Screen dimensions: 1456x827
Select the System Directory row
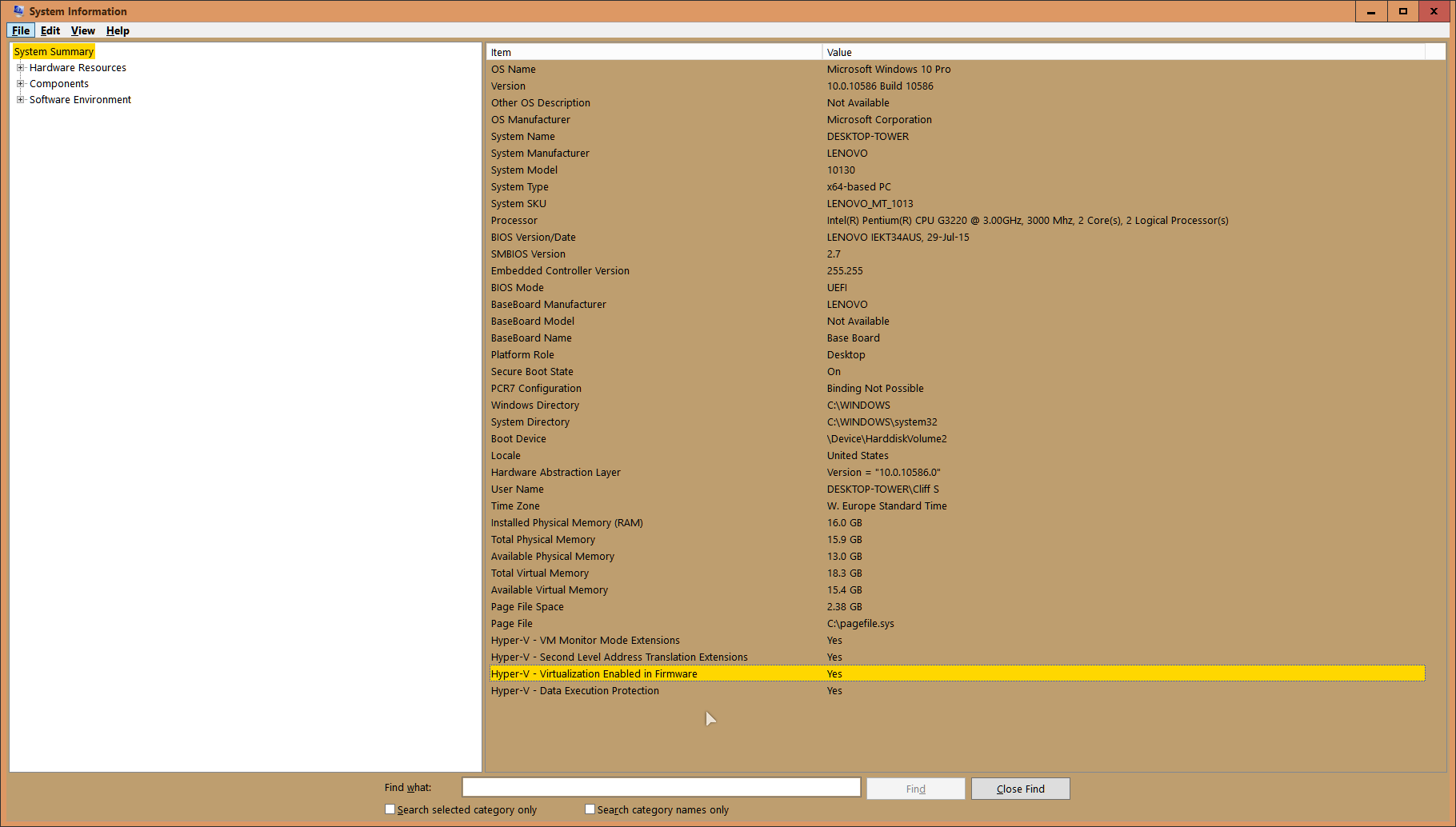coord(957,421)
